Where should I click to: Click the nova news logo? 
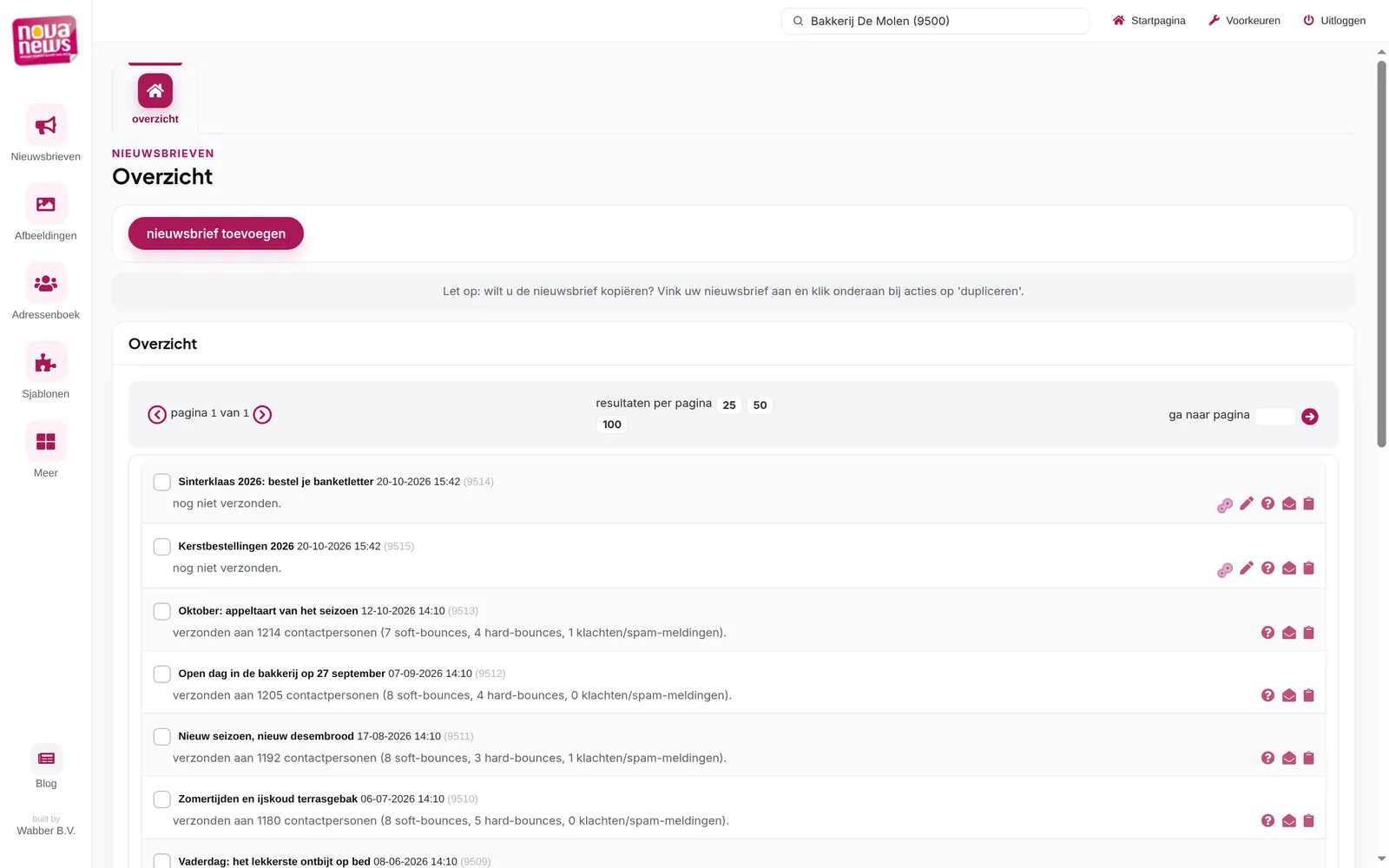[45, 40]
